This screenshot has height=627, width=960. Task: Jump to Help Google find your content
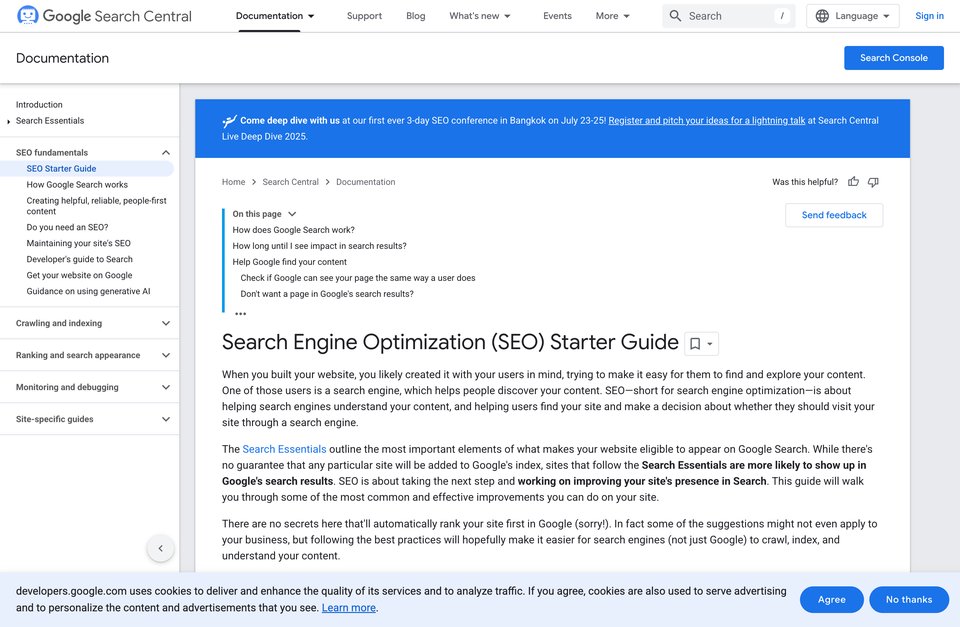pos(290,261)
